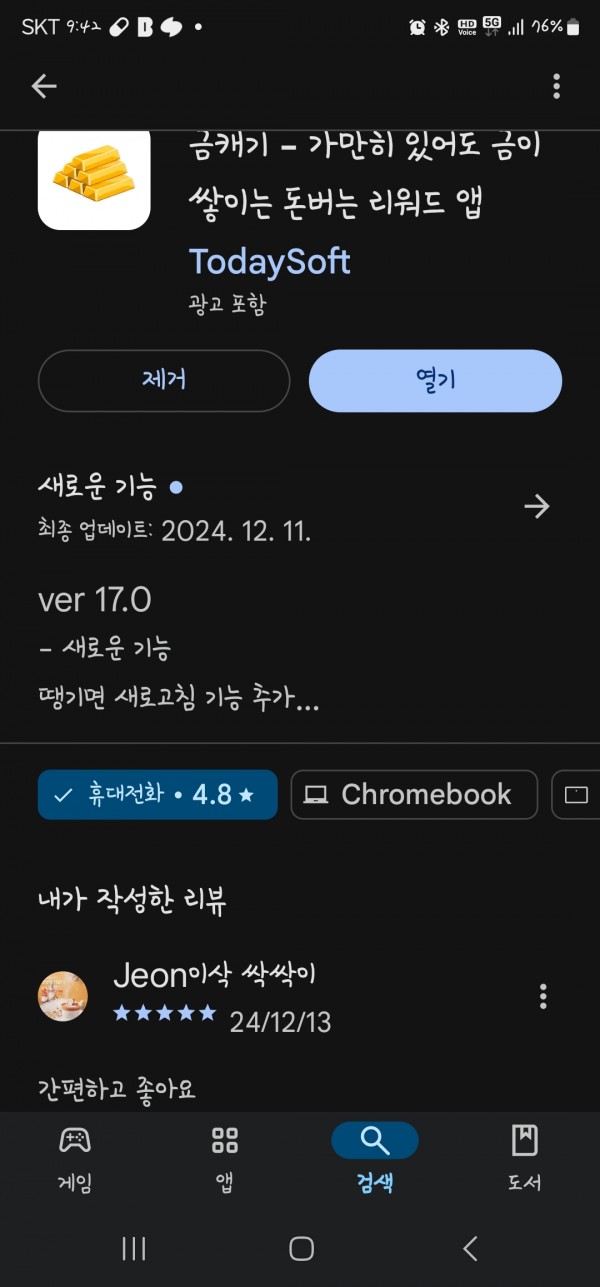Tap the system back navigation button
The image size is (600, 1287).
470,1248
